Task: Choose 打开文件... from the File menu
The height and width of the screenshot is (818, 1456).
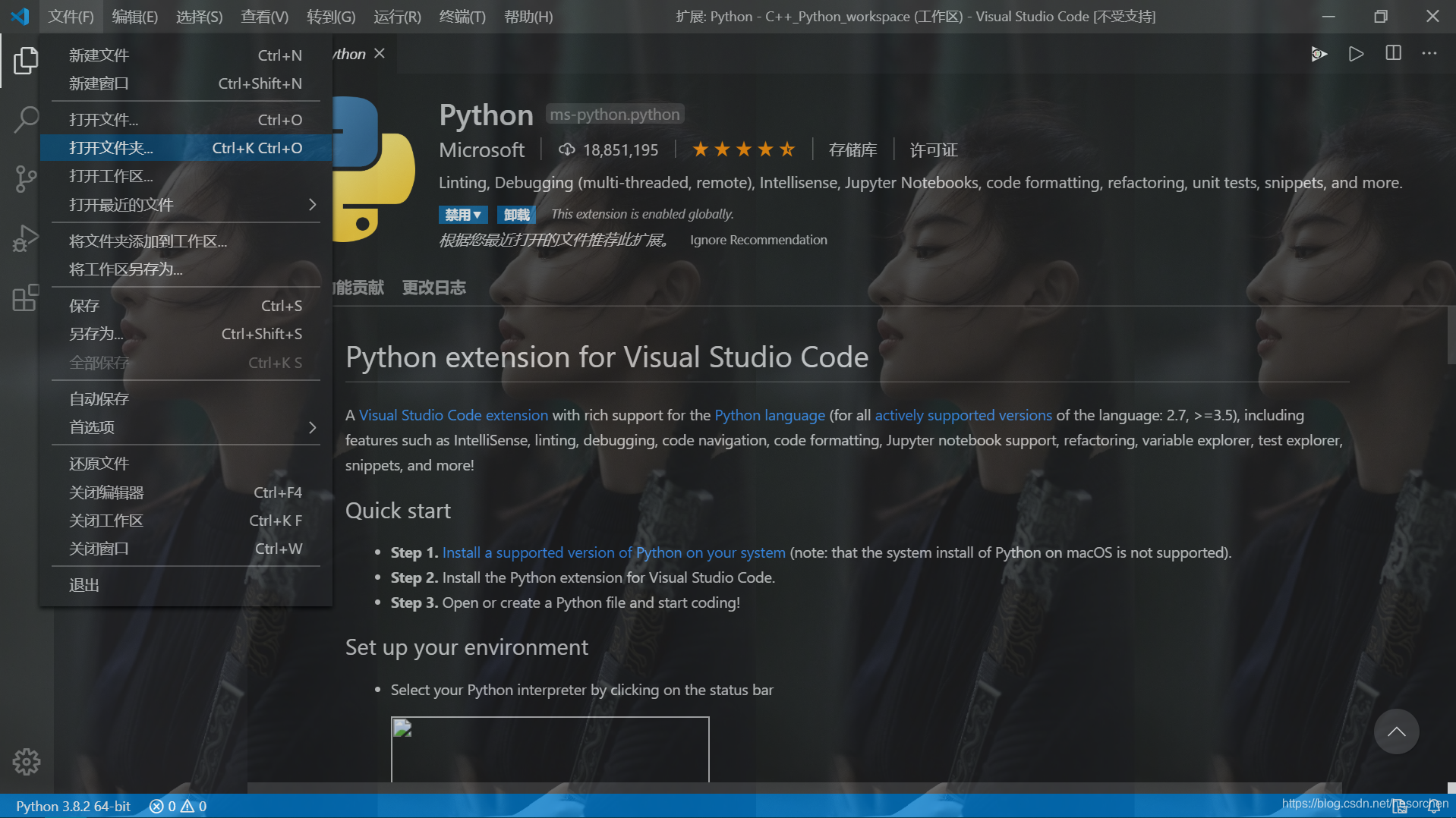Action: coord(186,120)
